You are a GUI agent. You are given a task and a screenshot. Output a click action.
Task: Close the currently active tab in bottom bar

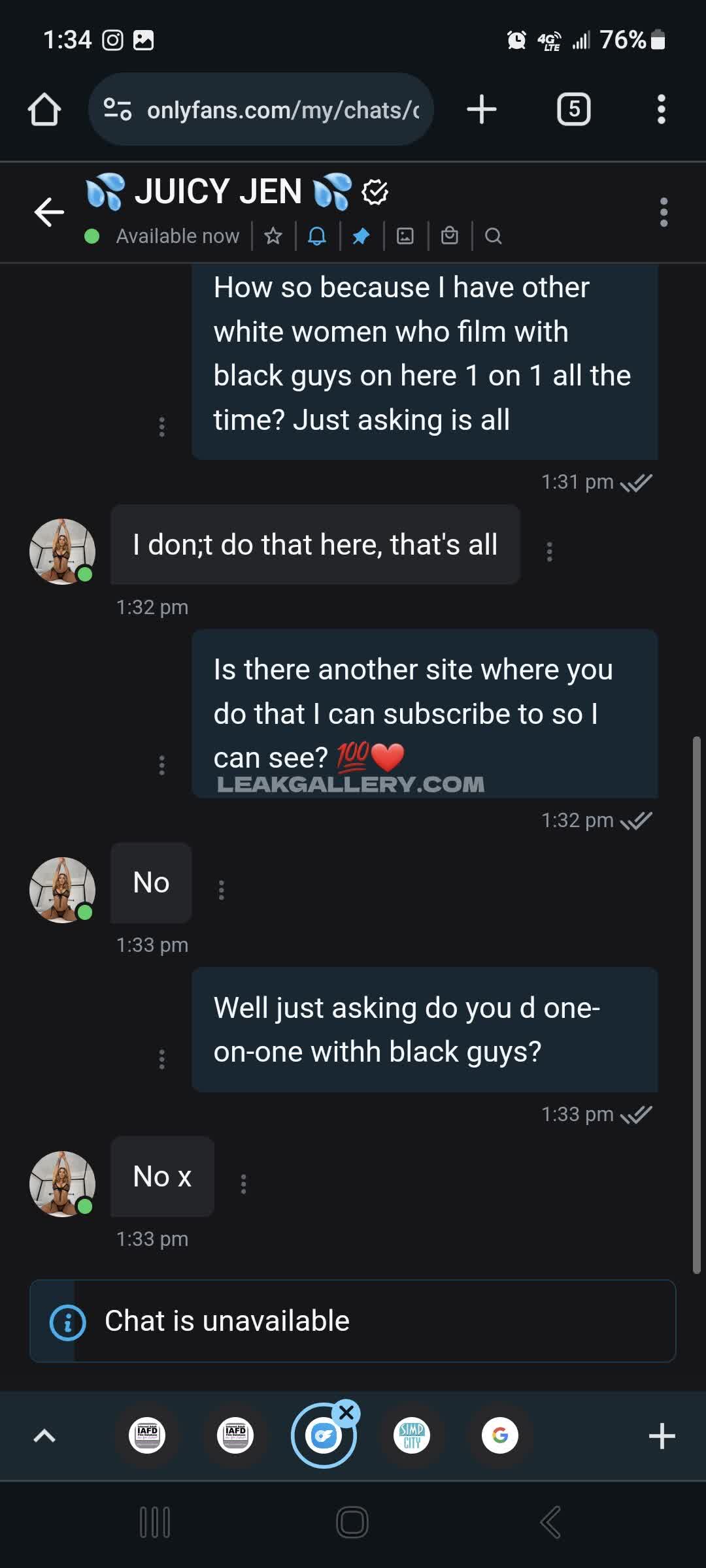click(x=346, y=1413)
